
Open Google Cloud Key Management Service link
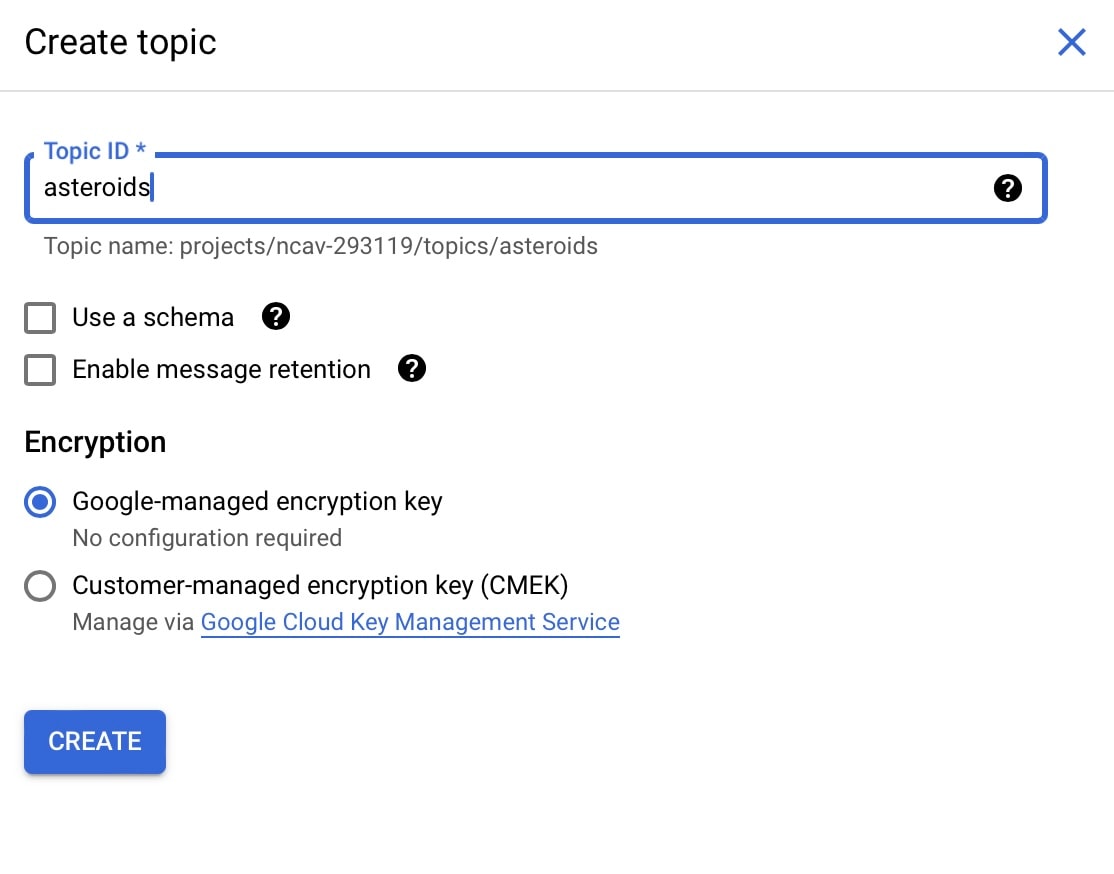410,622
